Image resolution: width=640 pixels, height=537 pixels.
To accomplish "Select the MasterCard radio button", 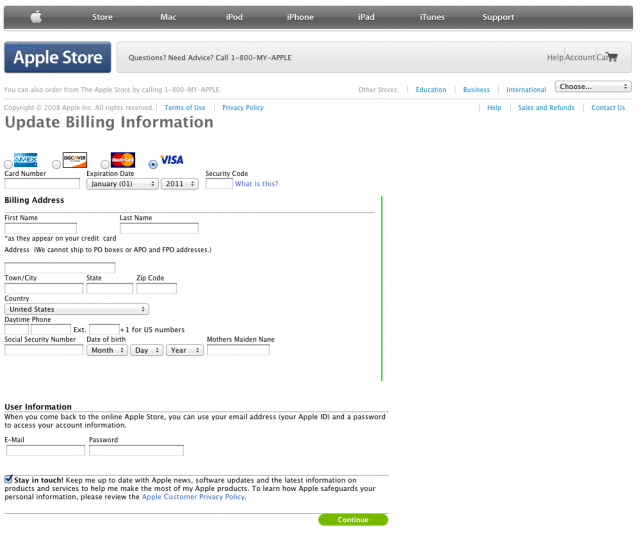I will click(105, 164).
